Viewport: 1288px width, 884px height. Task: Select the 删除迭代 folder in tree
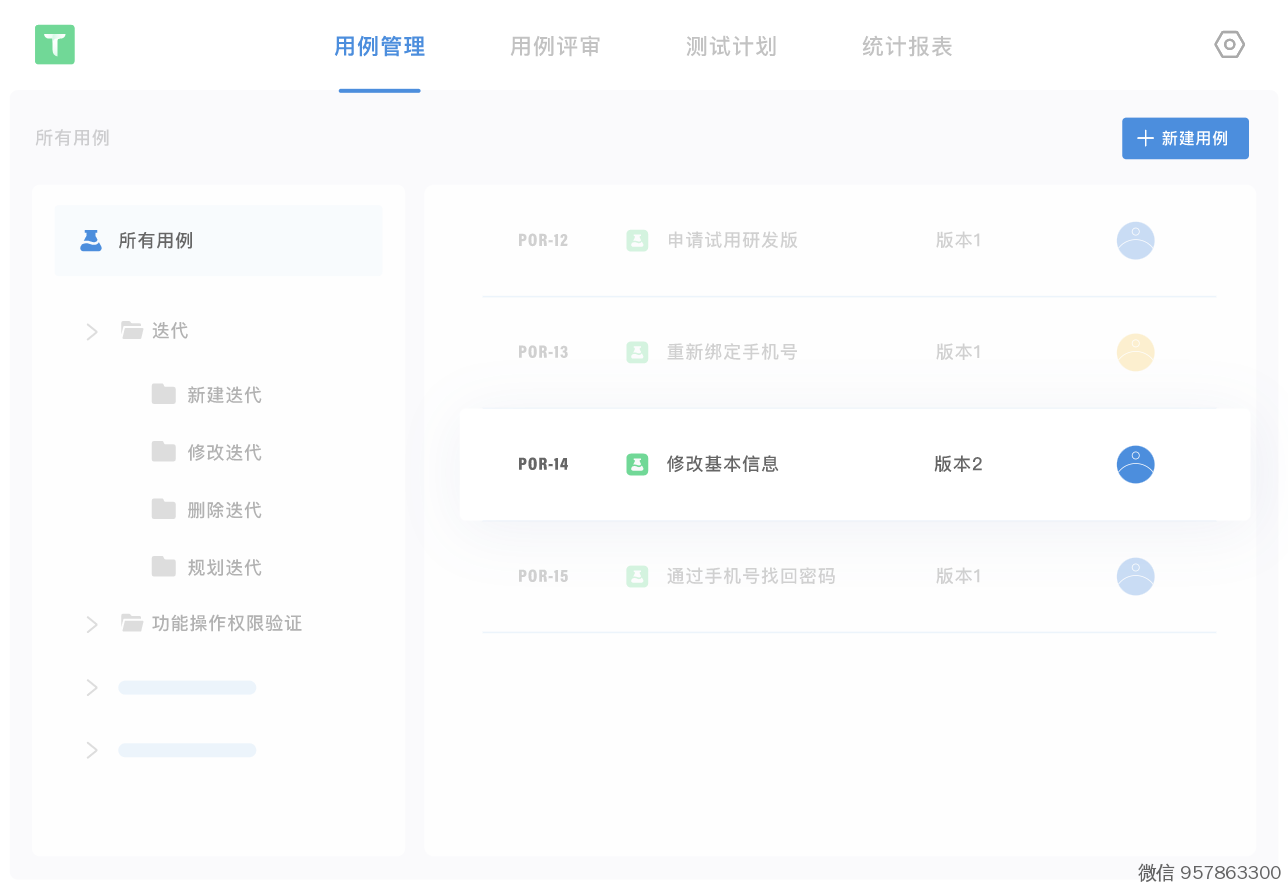(x=224, y=510)
